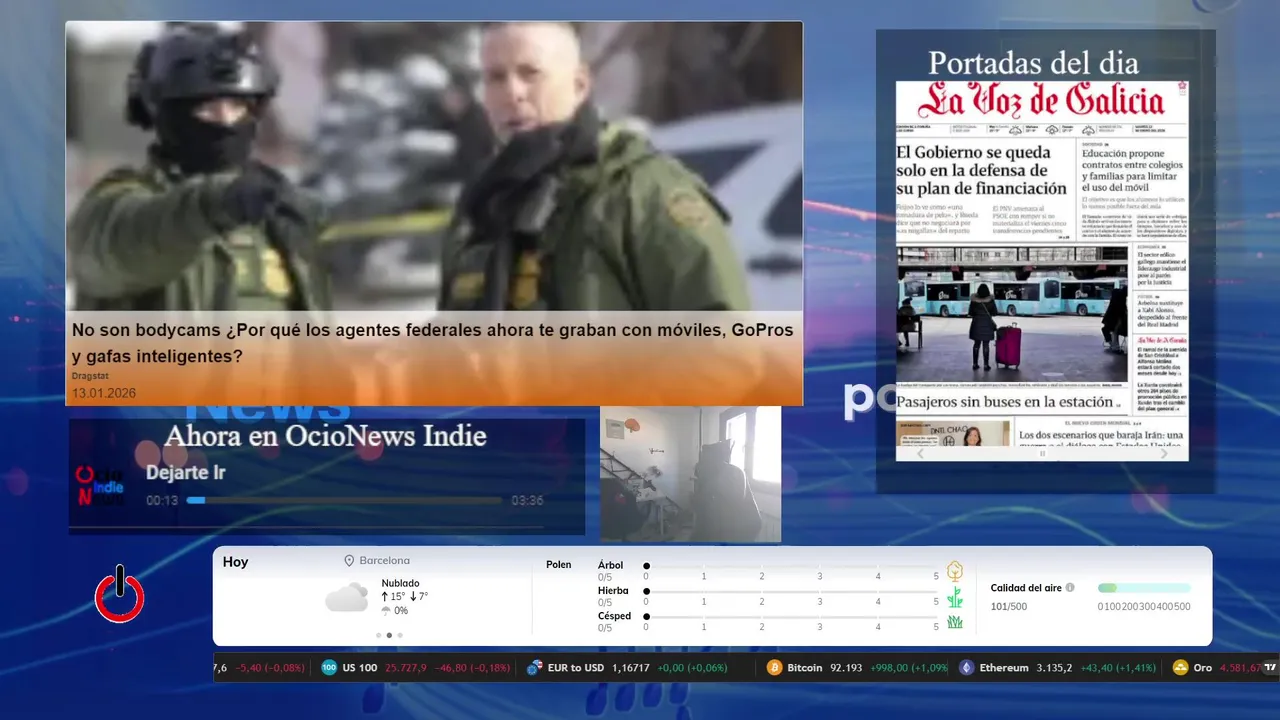Click the Bitcoin coin icon

[x=774, y=668]
